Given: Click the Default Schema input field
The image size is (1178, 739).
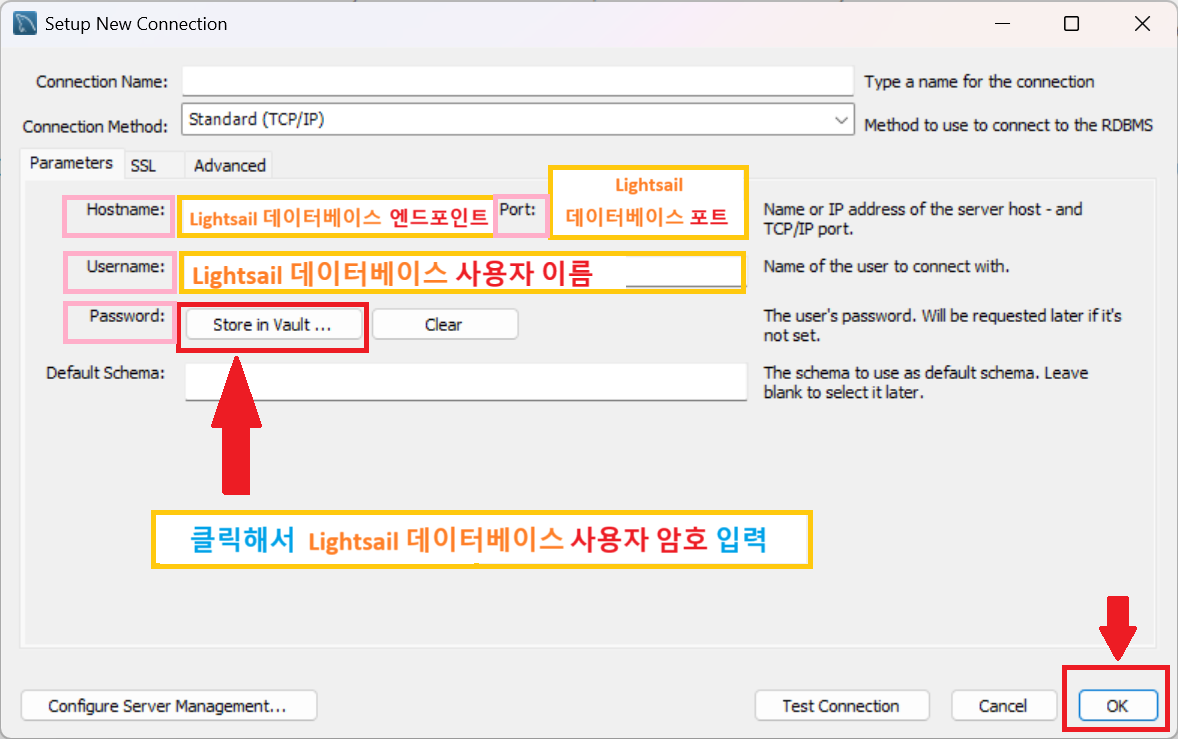Looking at the screenshot, I should point(466,382).
